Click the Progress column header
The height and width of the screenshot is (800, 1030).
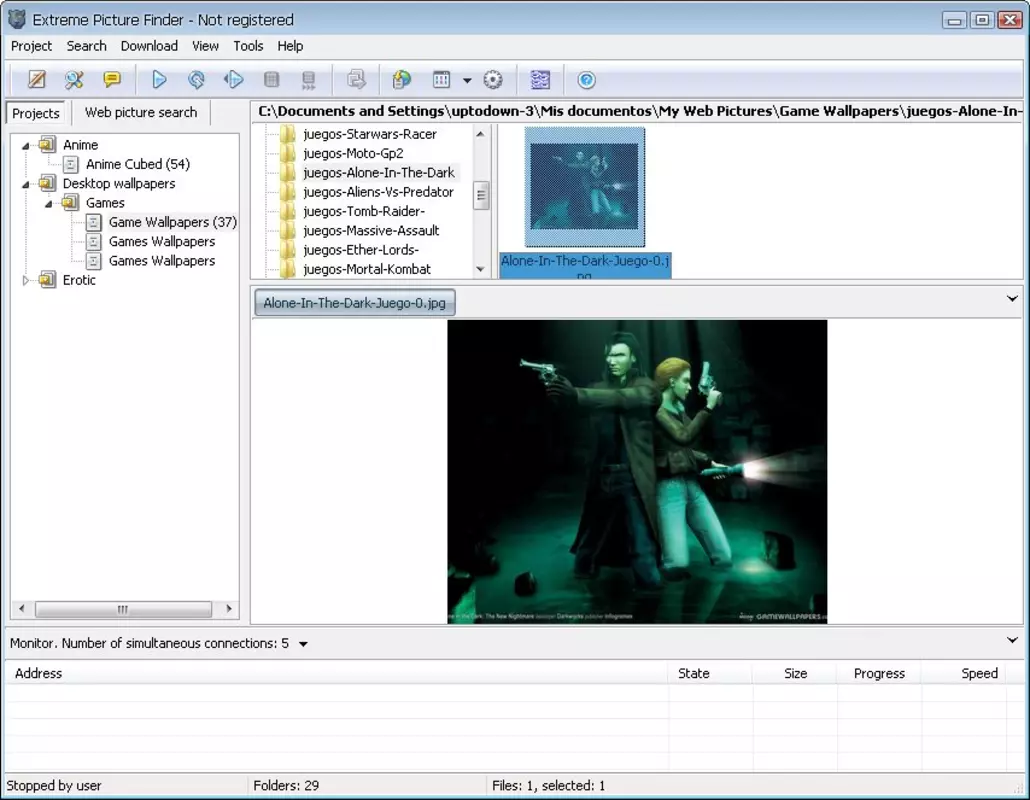click(879, 673)
